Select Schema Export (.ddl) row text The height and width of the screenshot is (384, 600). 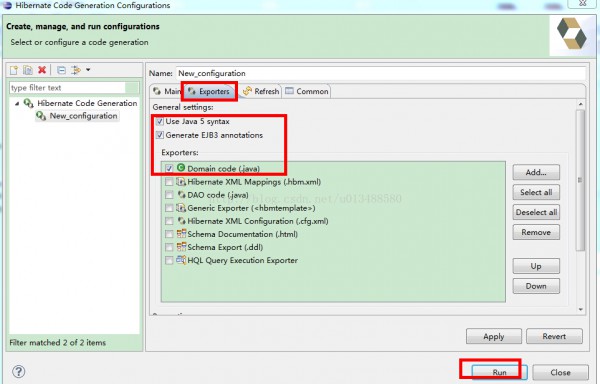(x=225, y=247)
